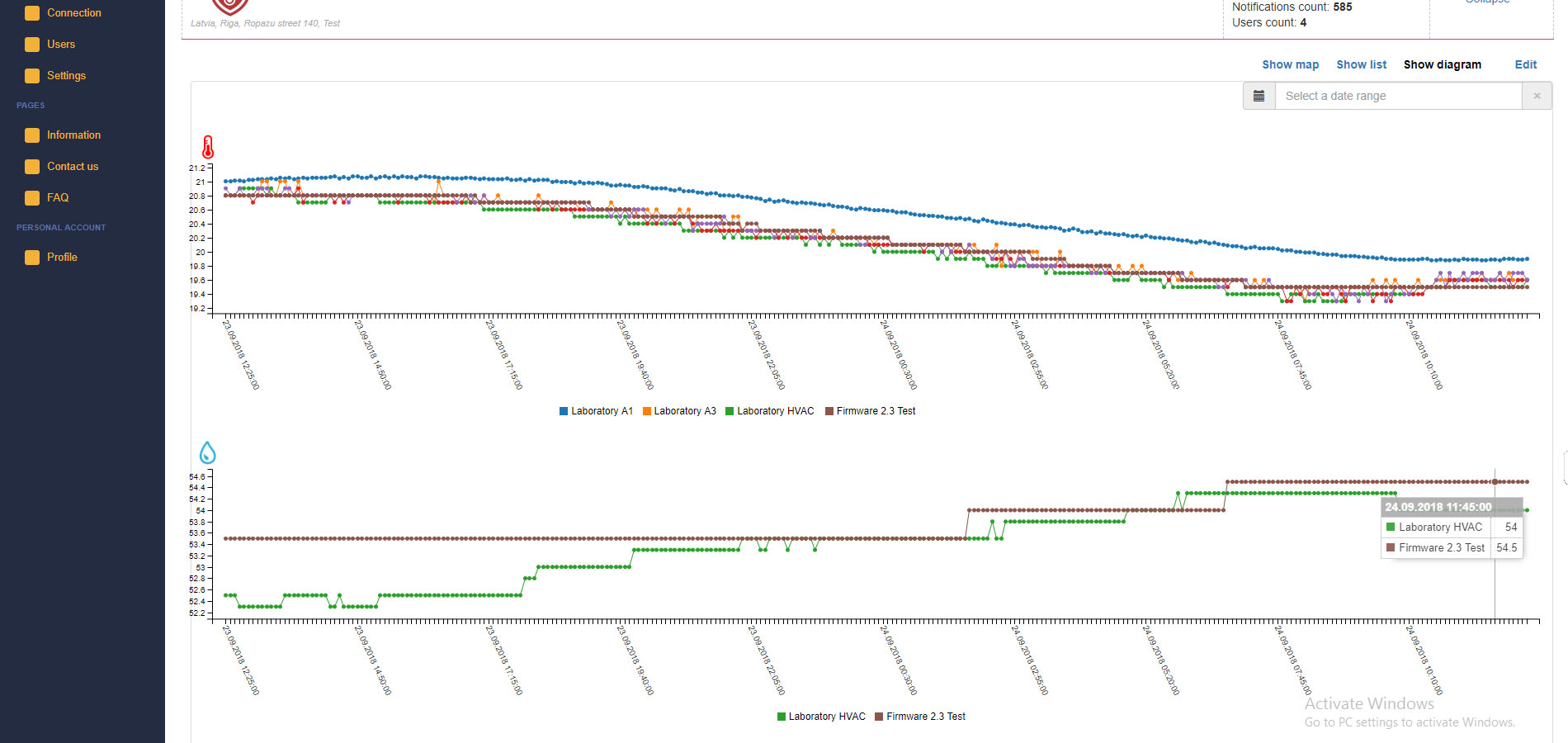Click the FAQ menu entry

coord(58,197)
